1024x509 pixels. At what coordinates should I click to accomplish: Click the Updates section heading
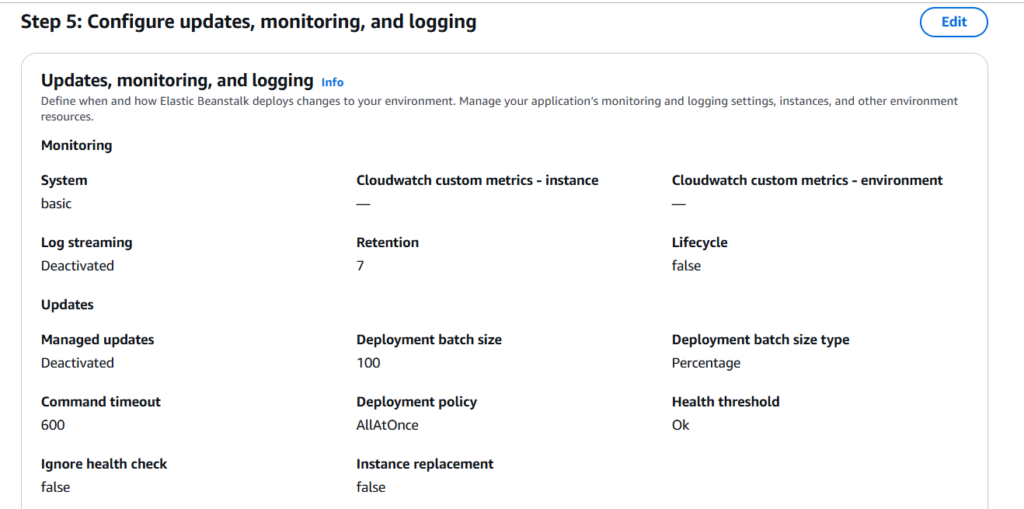[67, 304]
